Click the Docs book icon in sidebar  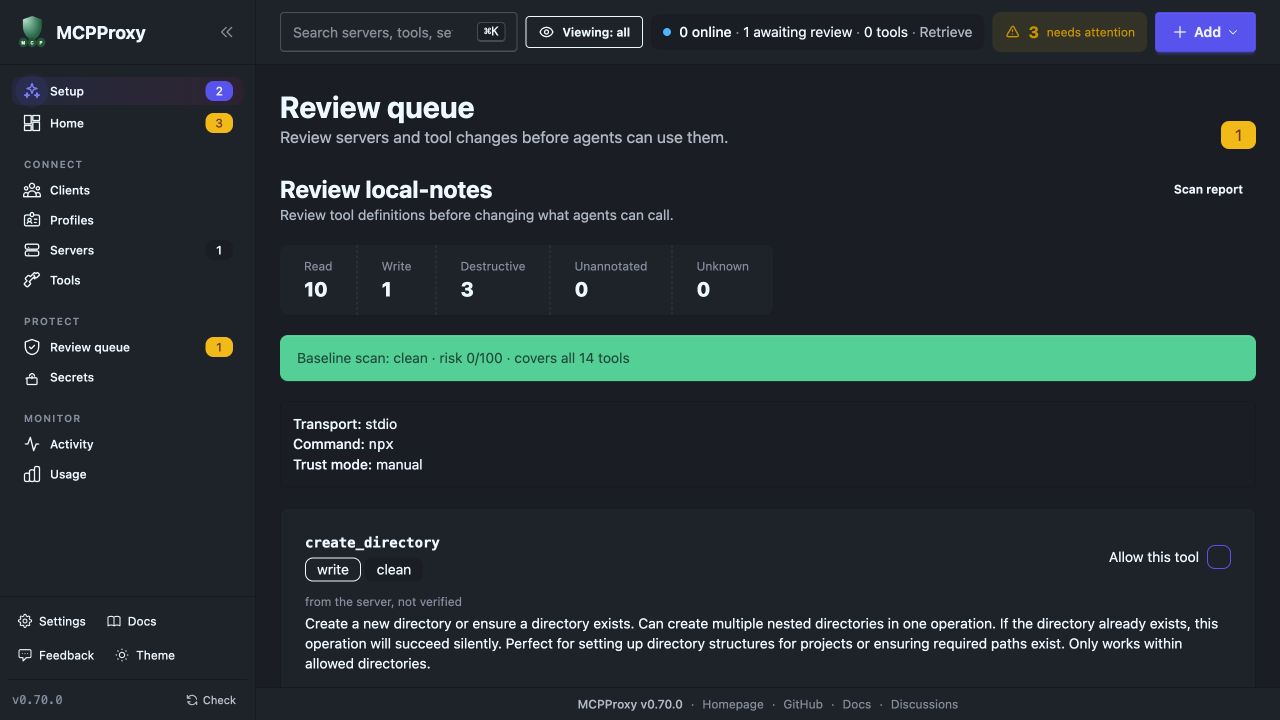(x=114, y=621)
